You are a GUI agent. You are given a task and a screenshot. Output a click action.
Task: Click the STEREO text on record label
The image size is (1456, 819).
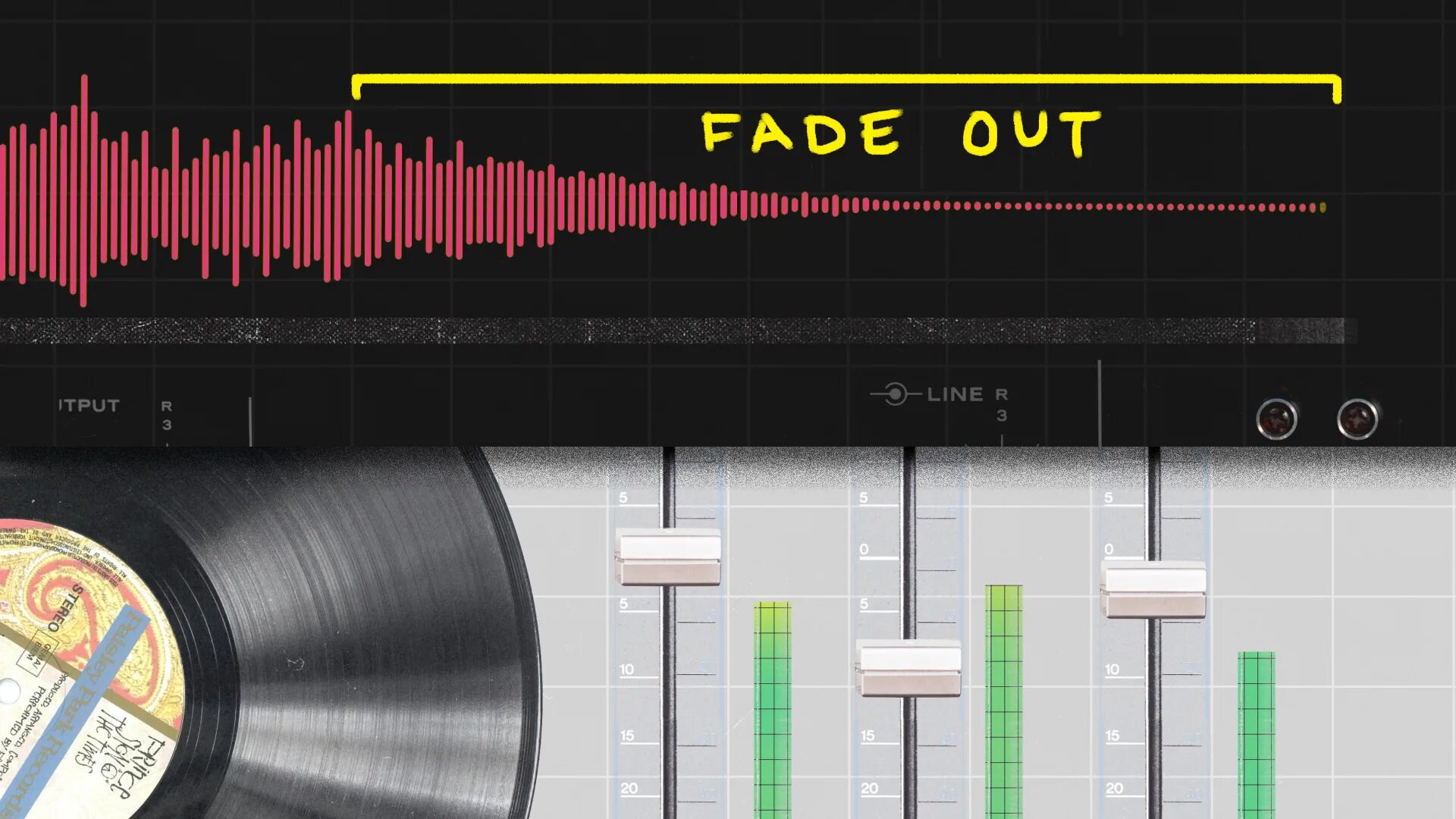pos(67,607)
